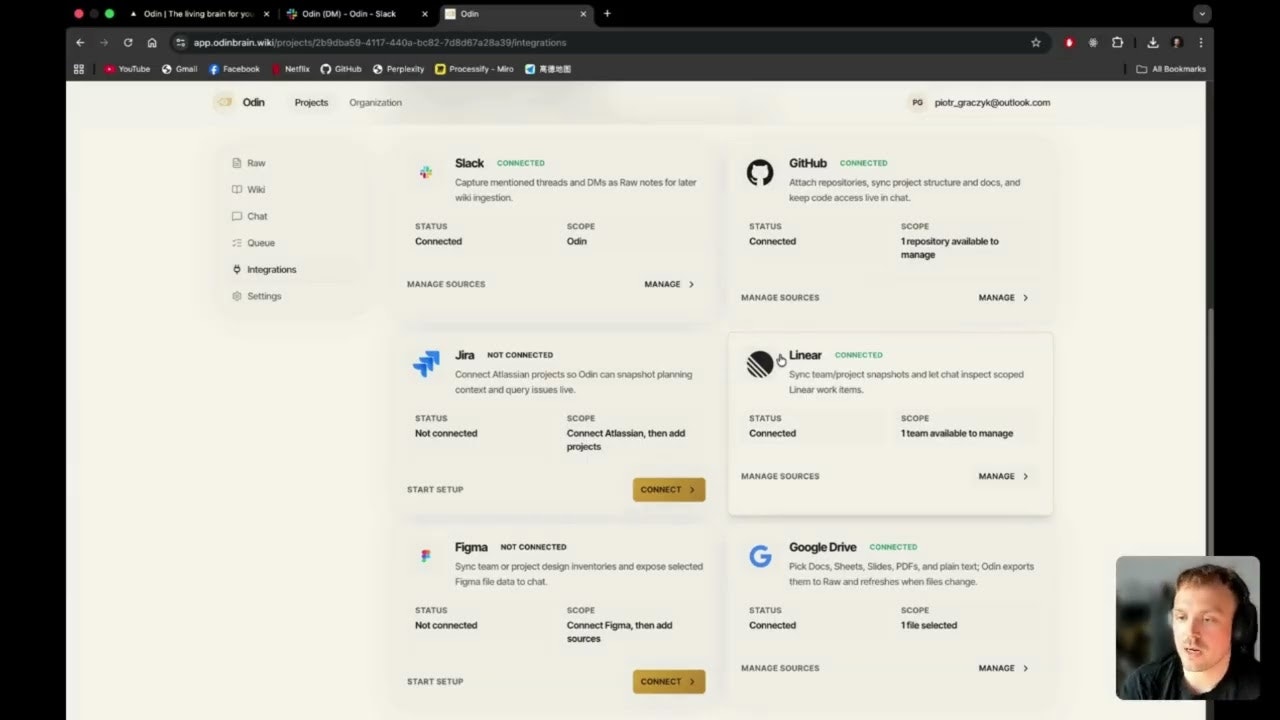The width and height of the screenshot is (1280, 720).
Task: Click "1 file selected" scope text
Action: pyautogui.click(x=929, y=625)
